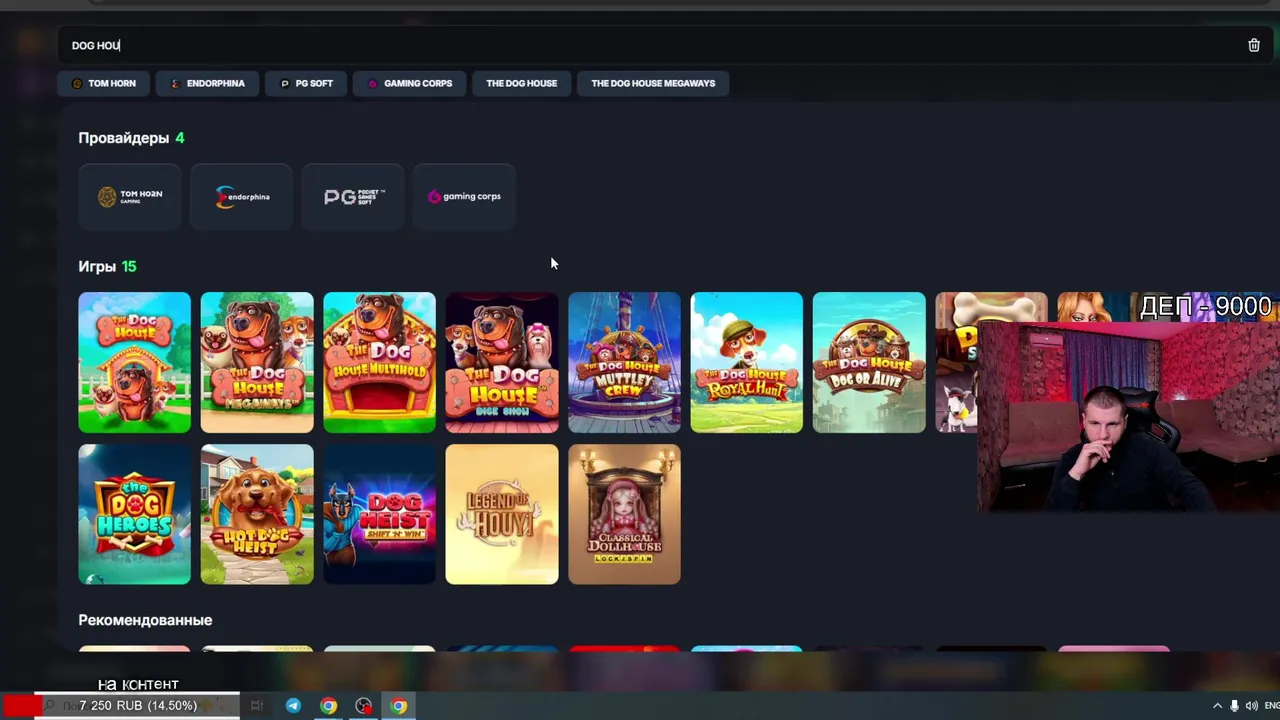Open Dog Heist Shift 'N' Win tile
The width and height of the screenshot is (1280, 720).
point(380,514)
